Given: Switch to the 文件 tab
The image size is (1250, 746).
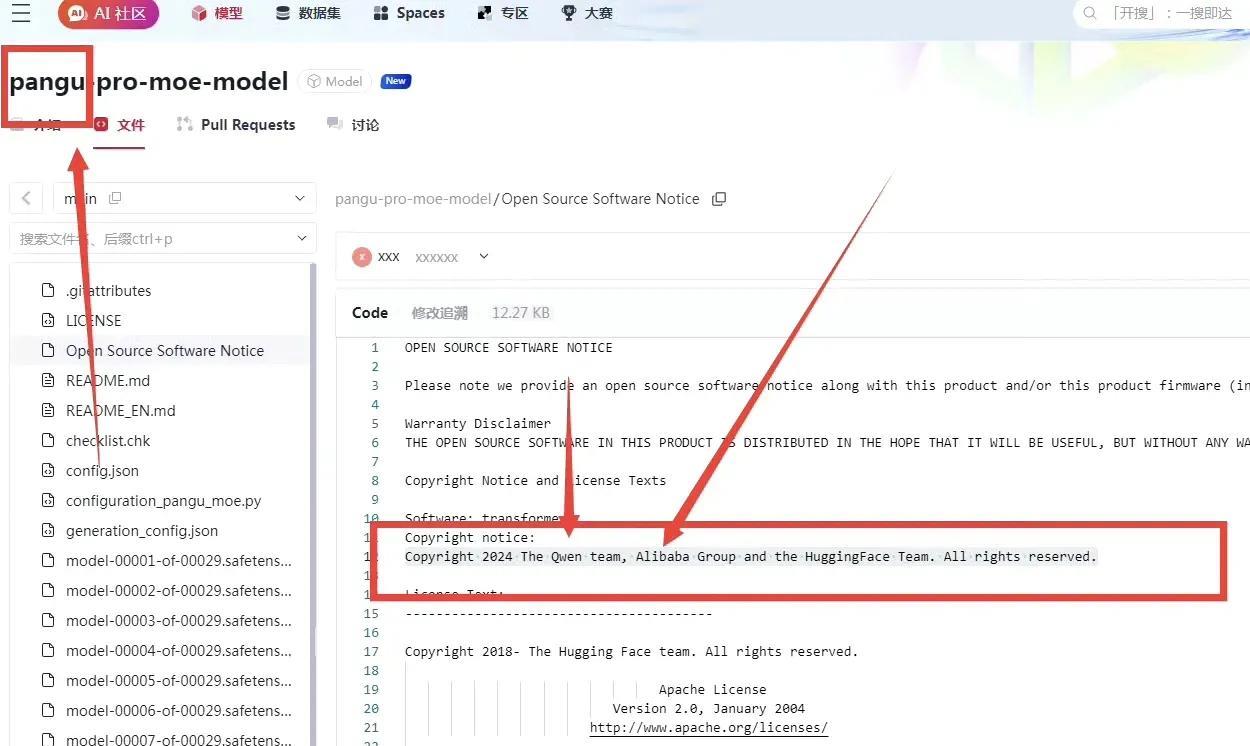Looking at the screenshot, I should [120, 125].
